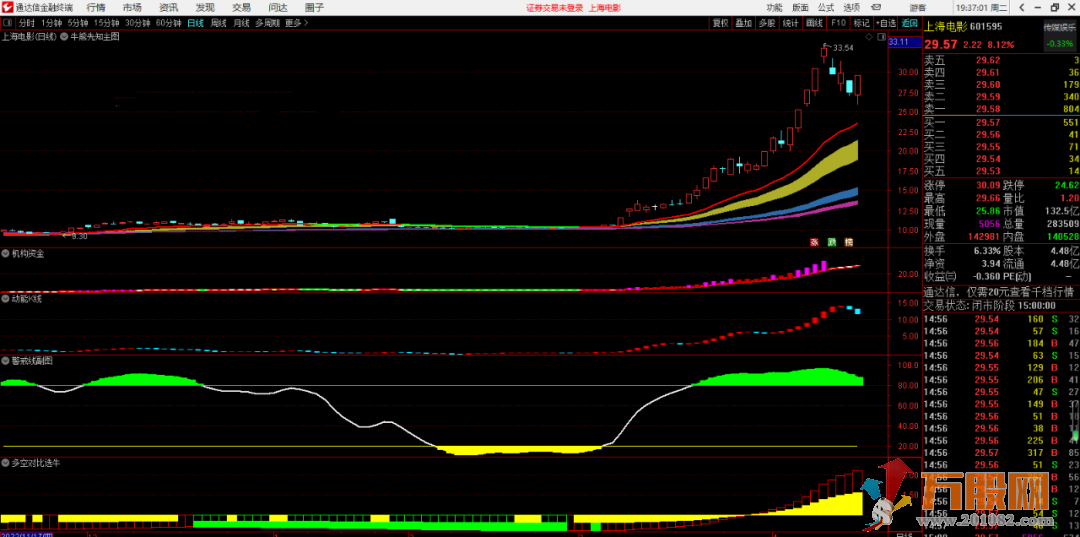The image size is (1080, 537).
Task: Select the 日线 daily period
Action: (x=196, y=23)
